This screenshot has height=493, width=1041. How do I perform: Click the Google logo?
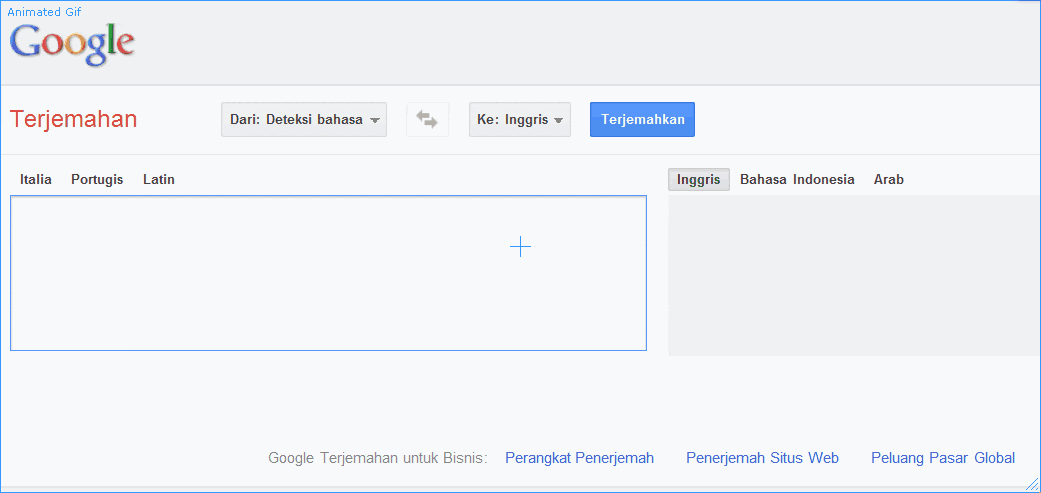tap(72, 43)
